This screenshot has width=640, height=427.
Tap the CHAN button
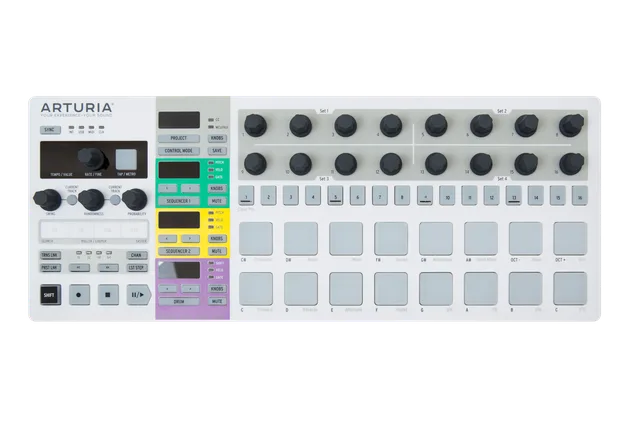(136, 256)
